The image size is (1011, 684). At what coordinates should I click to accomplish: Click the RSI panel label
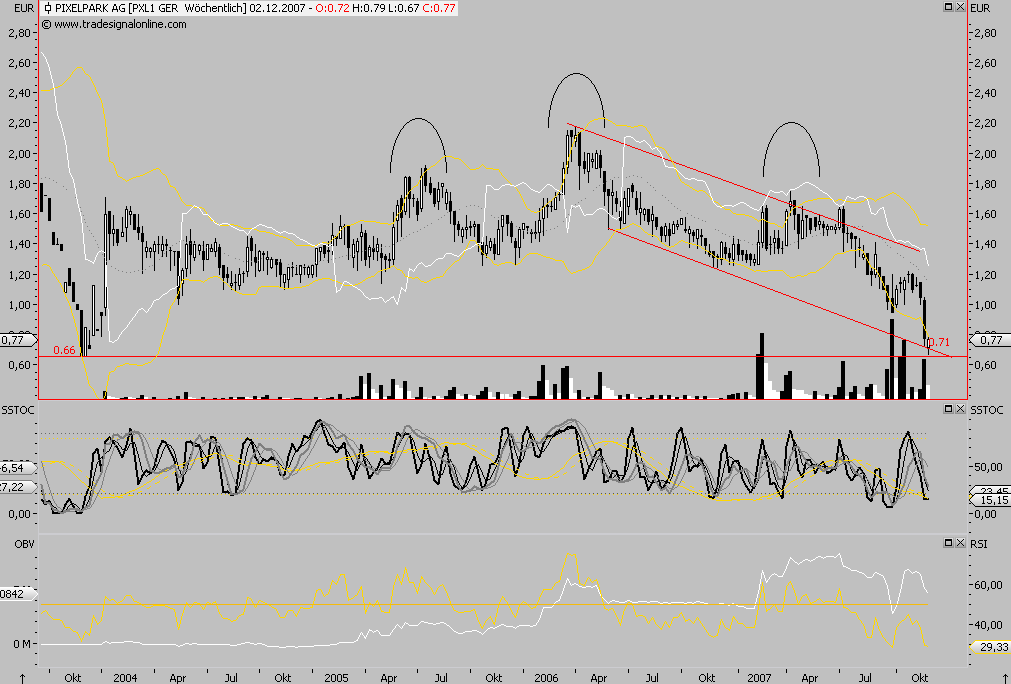980,541
